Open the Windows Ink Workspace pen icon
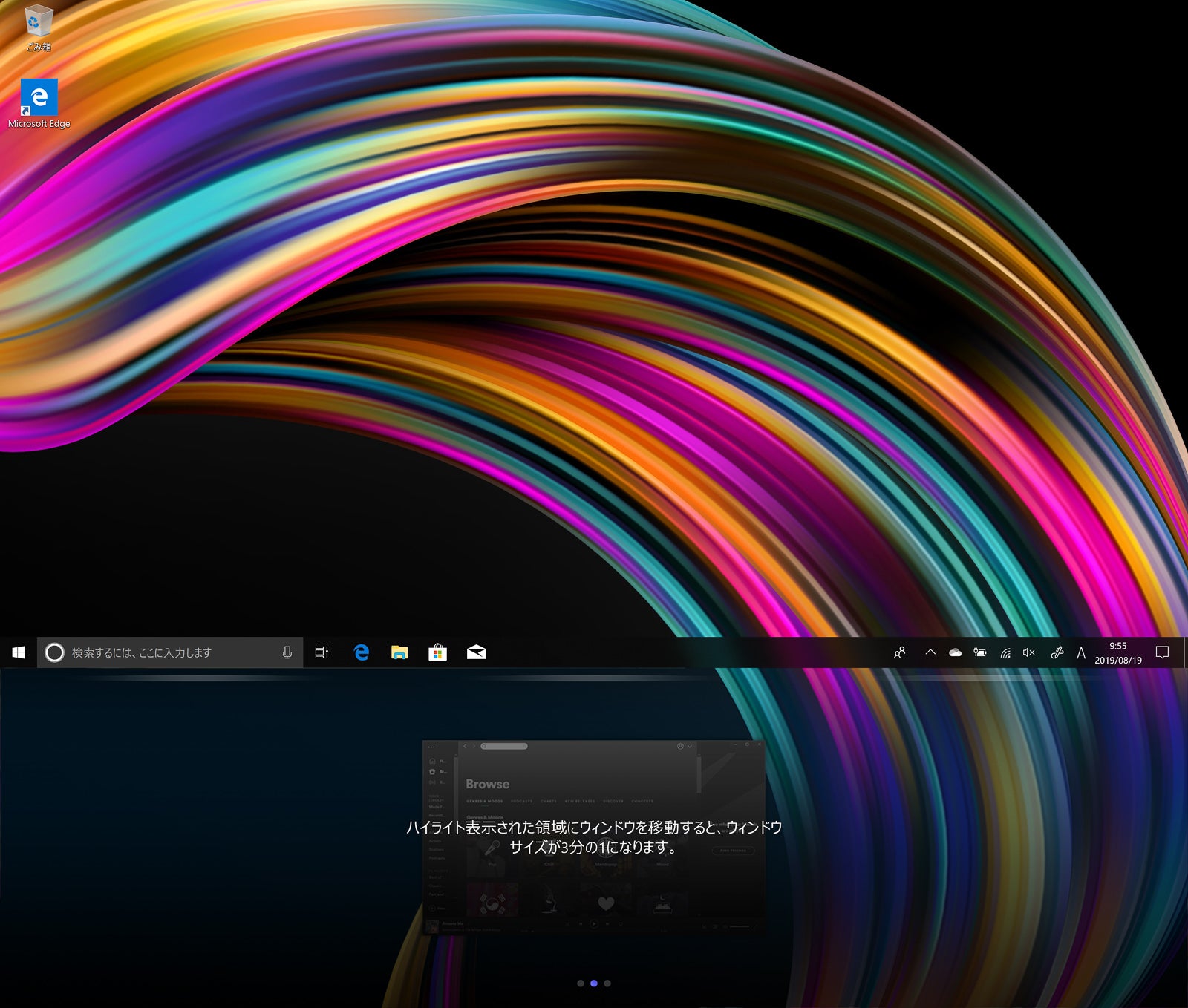1188x1008 pixels. click(1057, 652)
